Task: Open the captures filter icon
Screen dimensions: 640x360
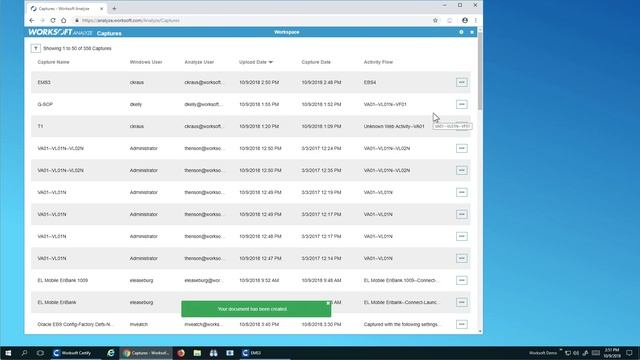Action: [x=36, y=49]
